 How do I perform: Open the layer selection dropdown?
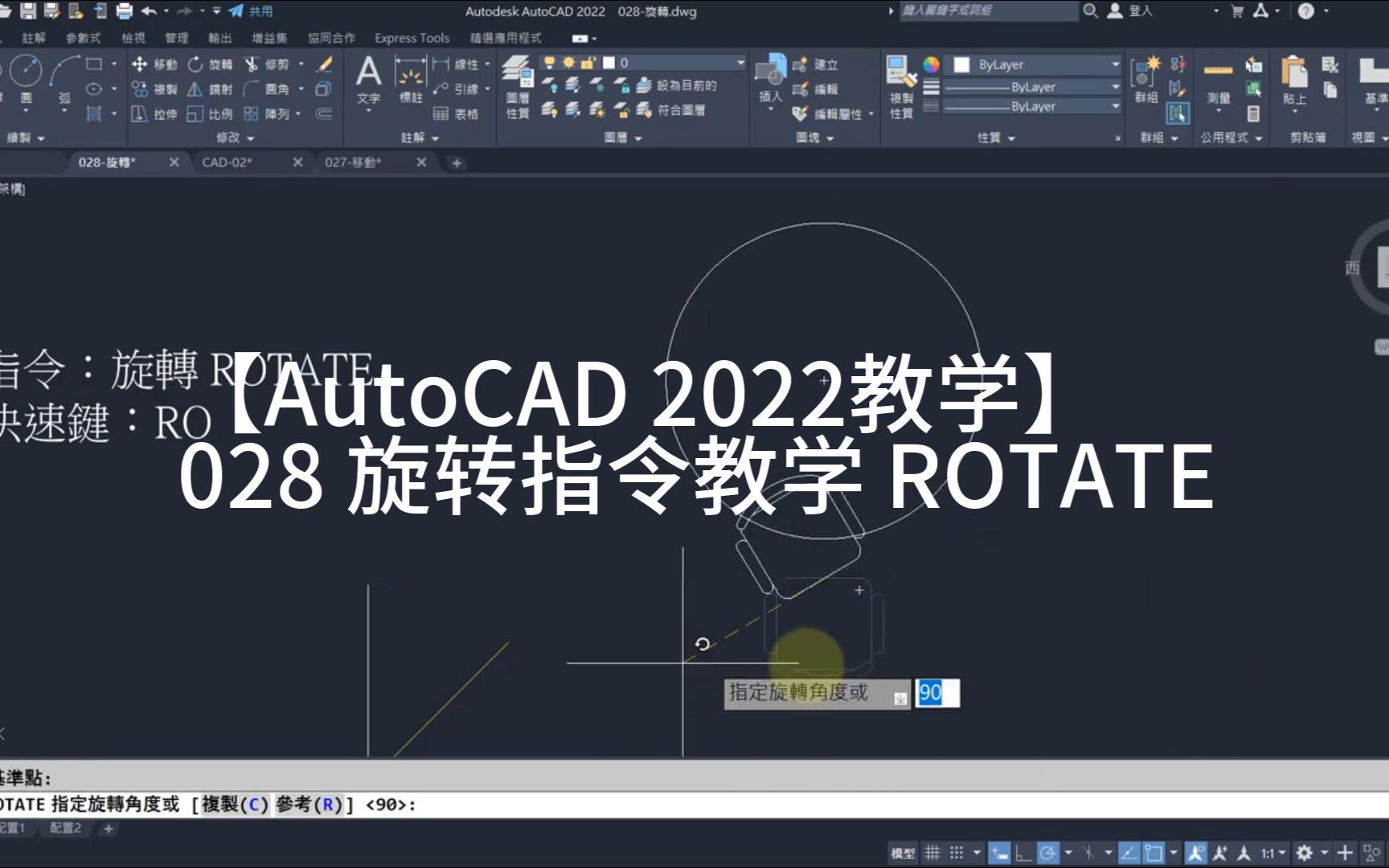(740, 62)
